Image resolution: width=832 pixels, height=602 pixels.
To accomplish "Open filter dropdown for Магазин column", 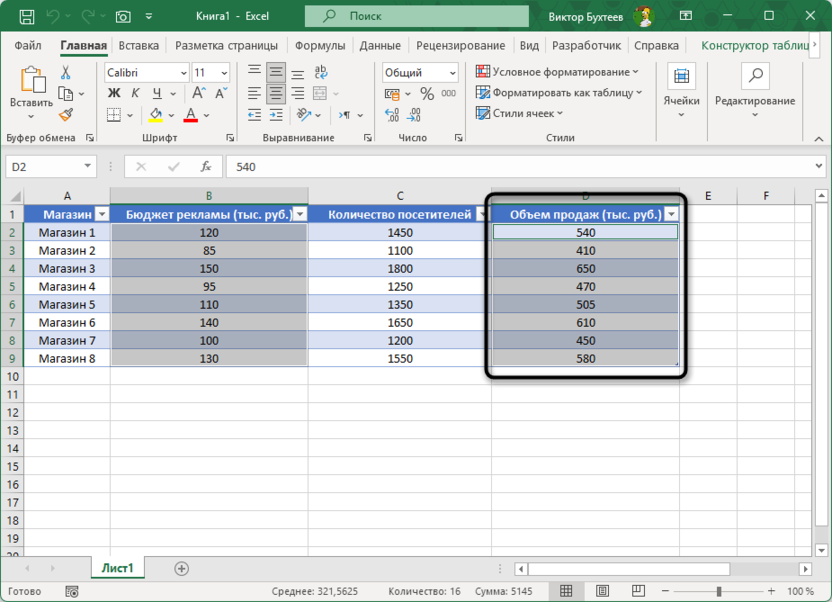I will [101, 214].
